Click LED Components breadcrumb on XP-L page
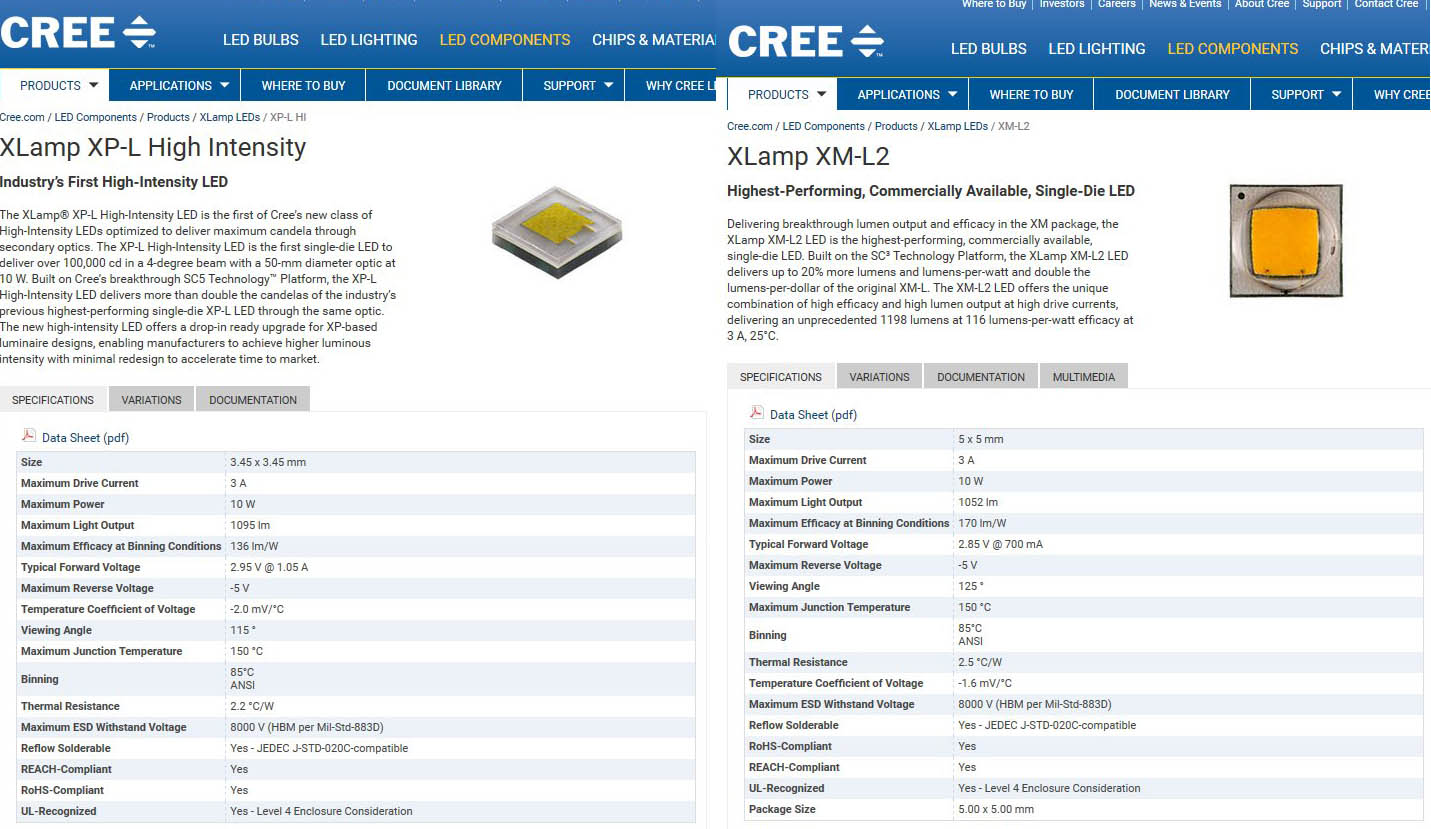The width and height of the screenshot is (1431, 829). coord(97,118)
